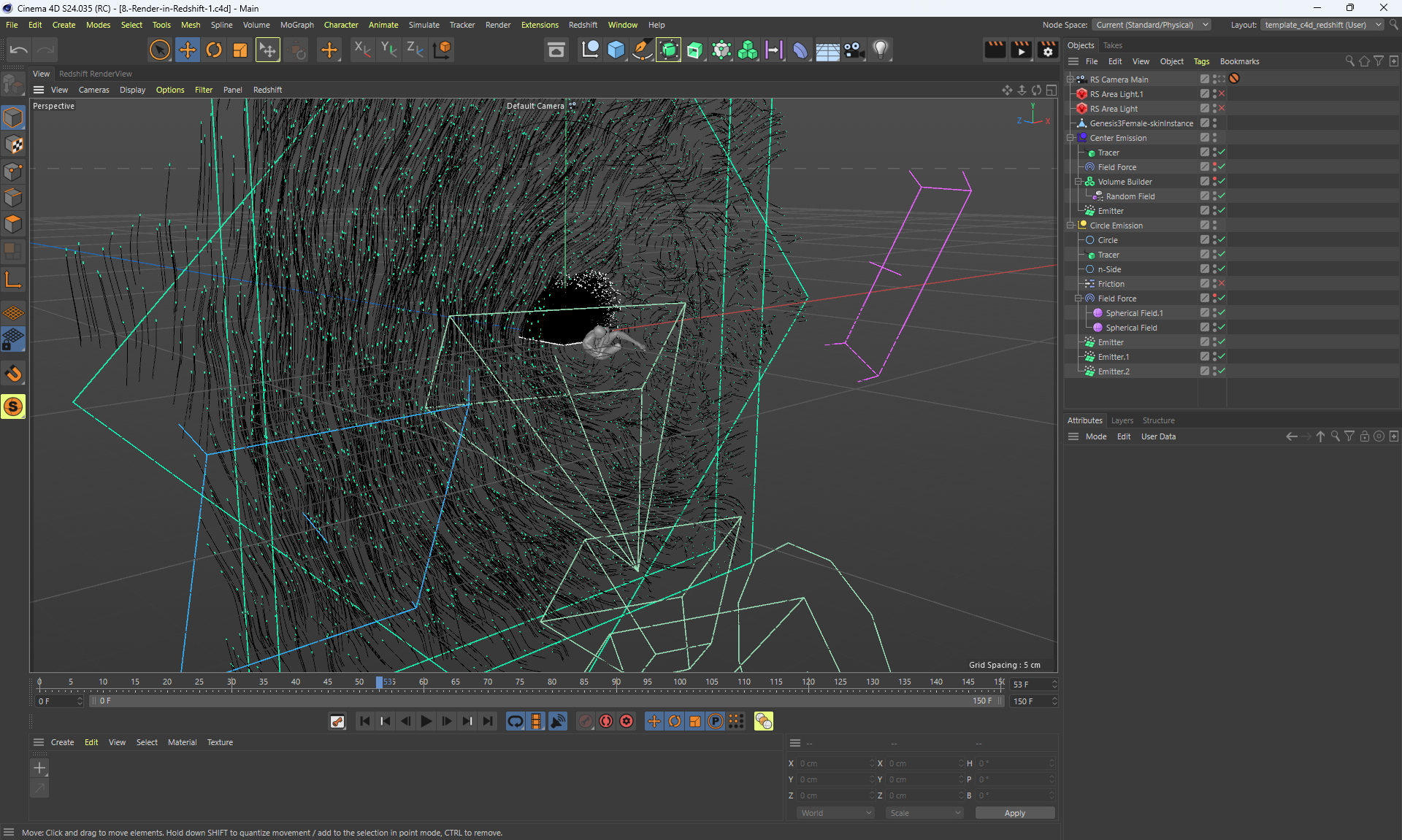Screen dimensions: 1402x840
Task: Select the Move tool in top toolbar
Action: tap(187, 50)
